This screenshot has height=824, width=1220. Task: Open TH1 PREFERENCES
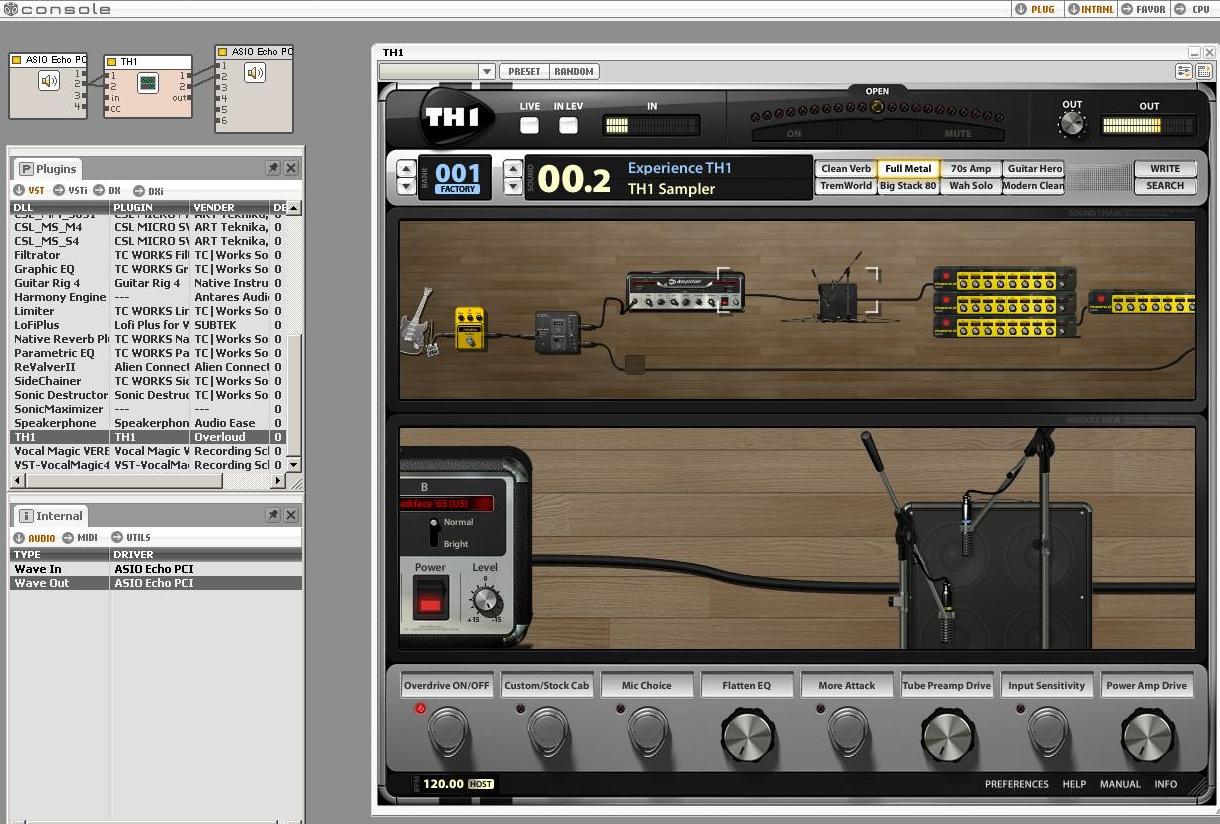tap(1016, 784)
